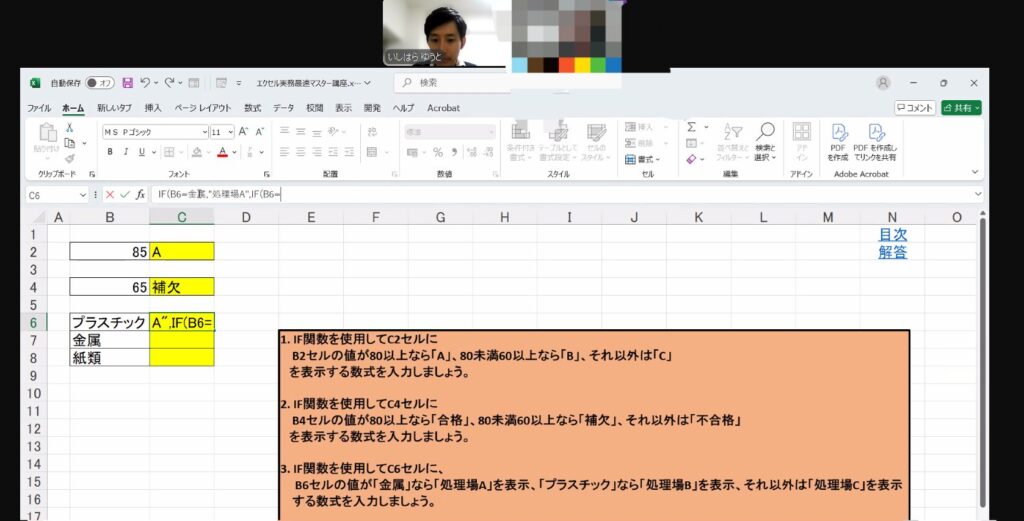The height and width of the screenshot is (521, 1024).
Task: Switch to the 挿入 ribbon tab
Action: point(153,108)
